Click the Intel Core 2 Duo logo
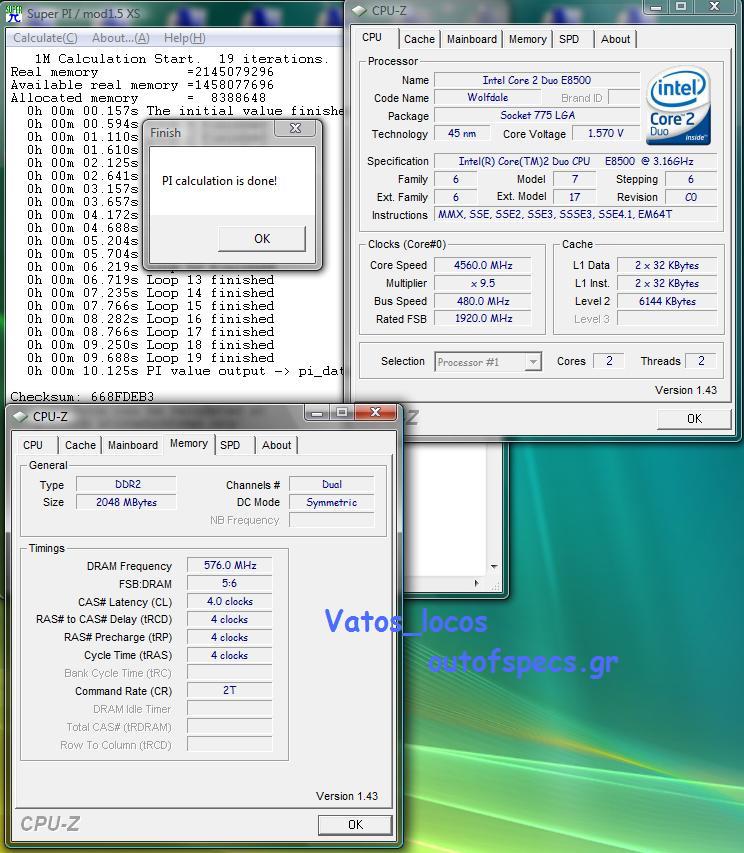This screenshot has width=744, height=853. point(678,106)
